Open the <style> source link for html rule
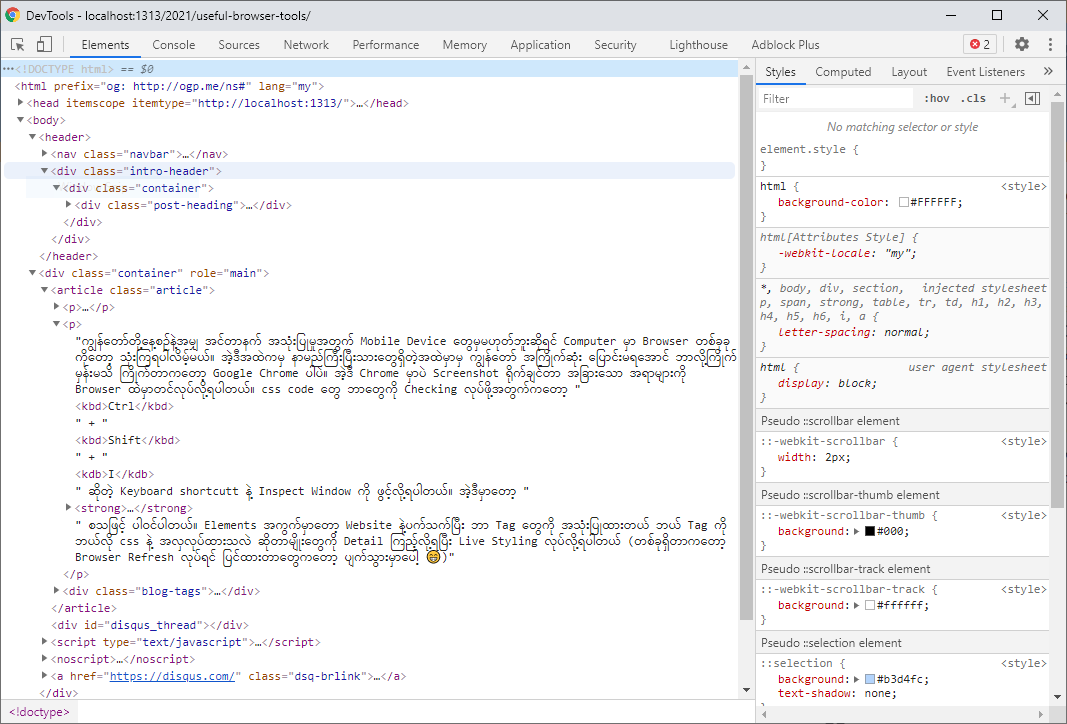The image size is (1067, 724). (1023, 186)
